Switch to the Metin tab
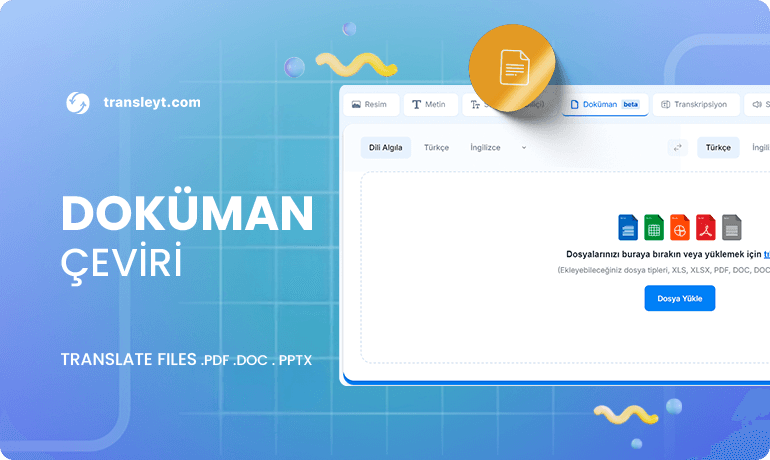770x460 pixels. pos(430,104)
